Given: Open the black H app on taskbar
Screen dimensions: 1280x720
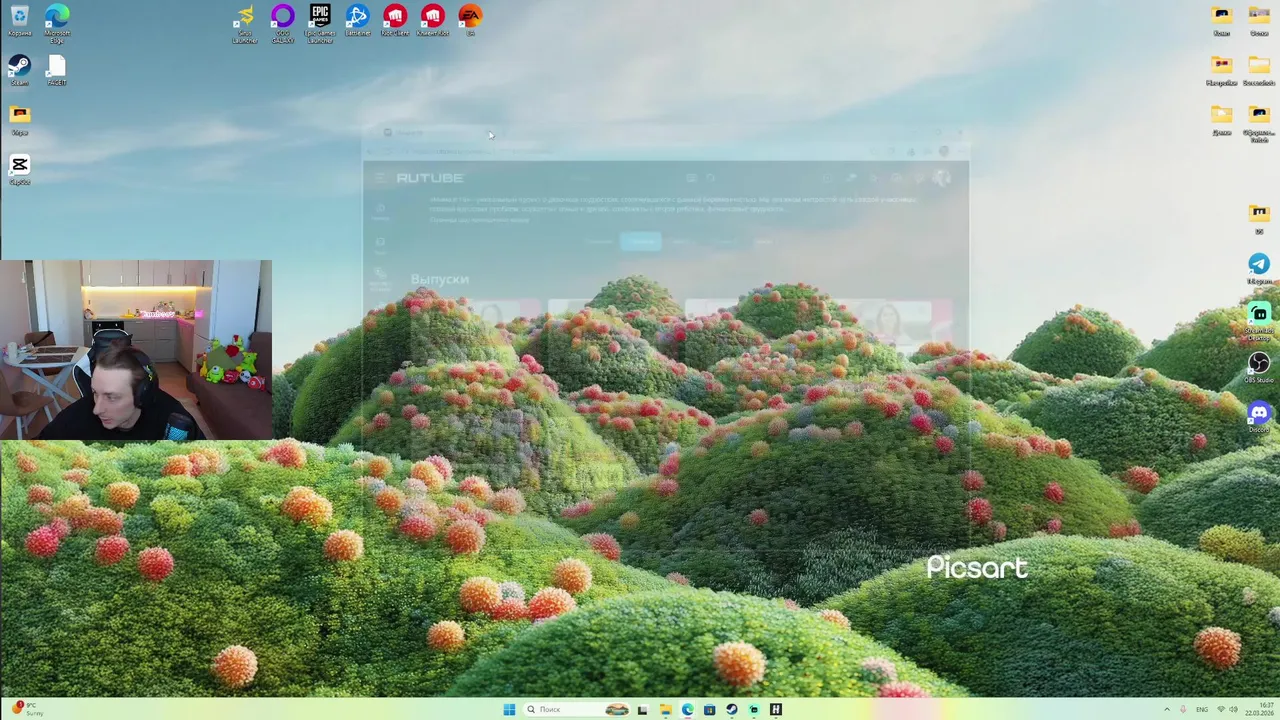Looking at the screenshot, I should (x=776, y=709).
